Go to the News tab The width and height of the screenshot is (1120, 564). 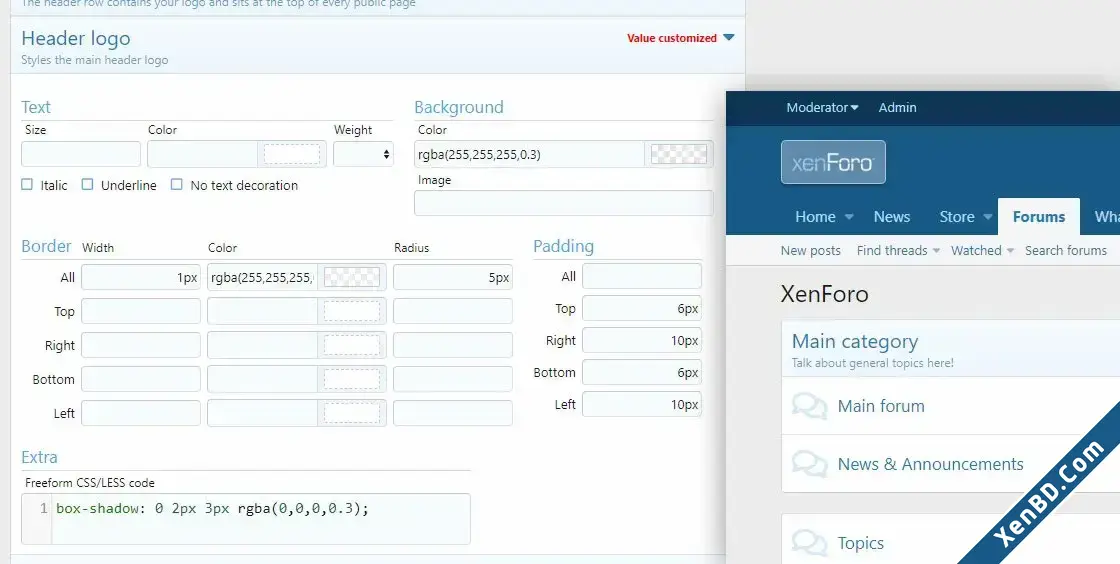[x=891, y=217]
